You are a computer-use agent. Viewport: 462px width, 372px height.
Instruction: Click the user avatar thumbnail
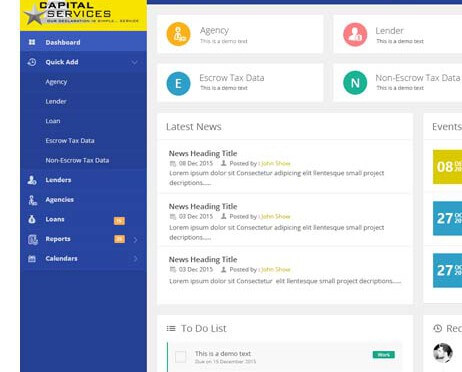443,353
